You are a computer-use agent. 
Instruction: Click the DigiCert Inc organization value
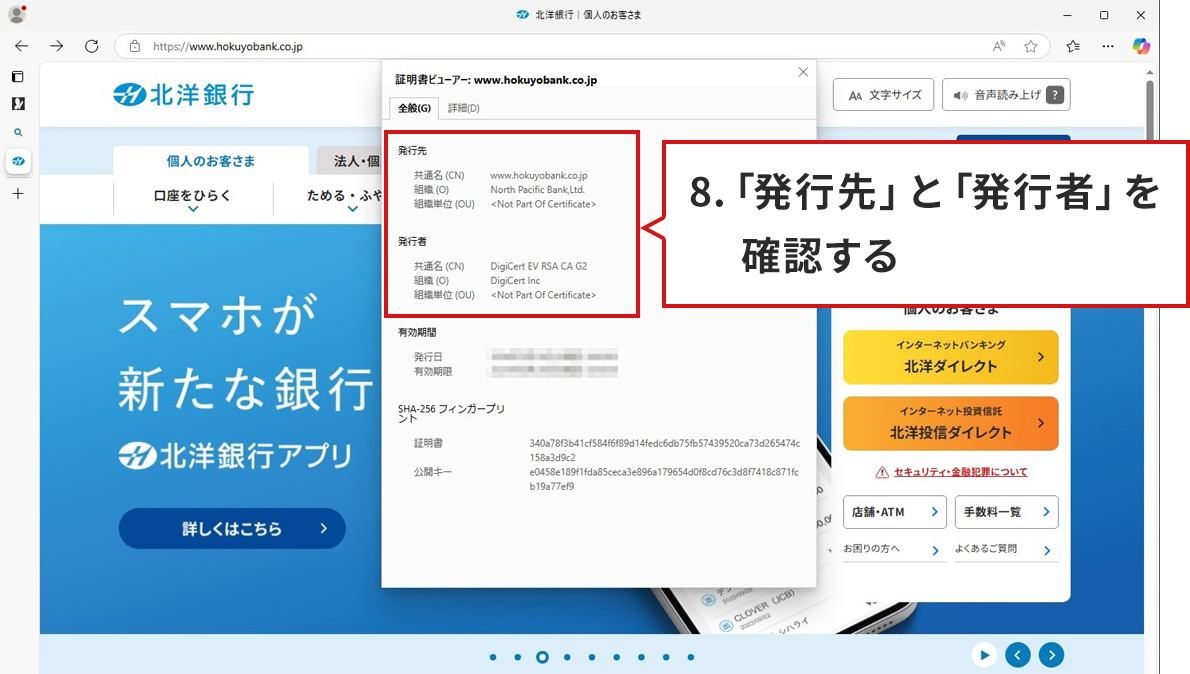(x=515, y=281)
